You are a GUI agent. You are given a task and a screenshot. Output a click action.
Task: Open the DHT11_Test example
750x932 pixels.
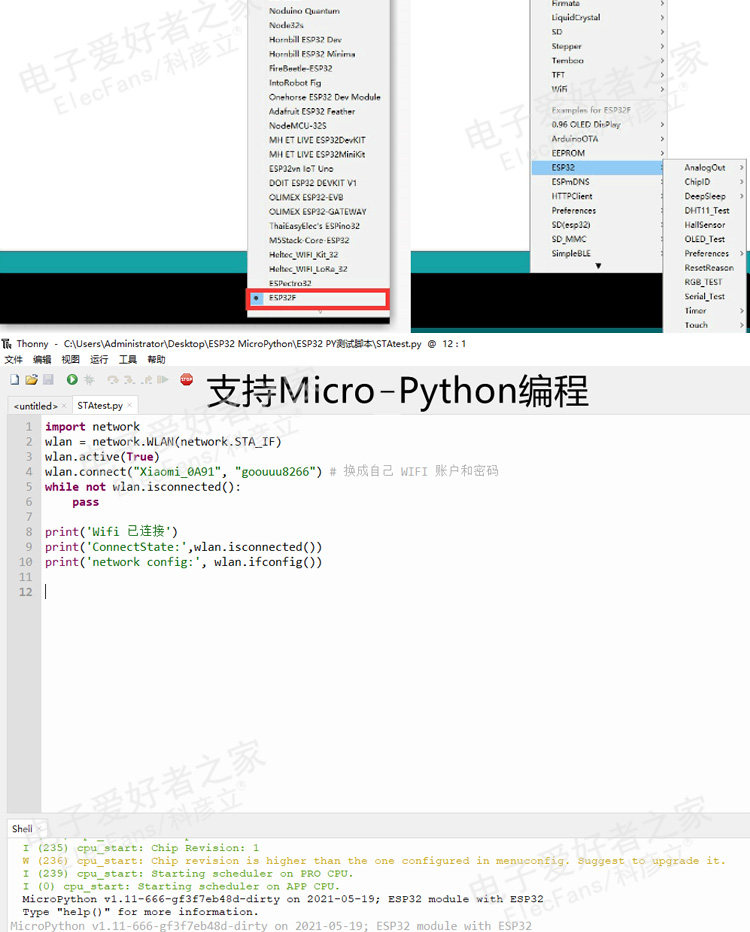point(705,210)
